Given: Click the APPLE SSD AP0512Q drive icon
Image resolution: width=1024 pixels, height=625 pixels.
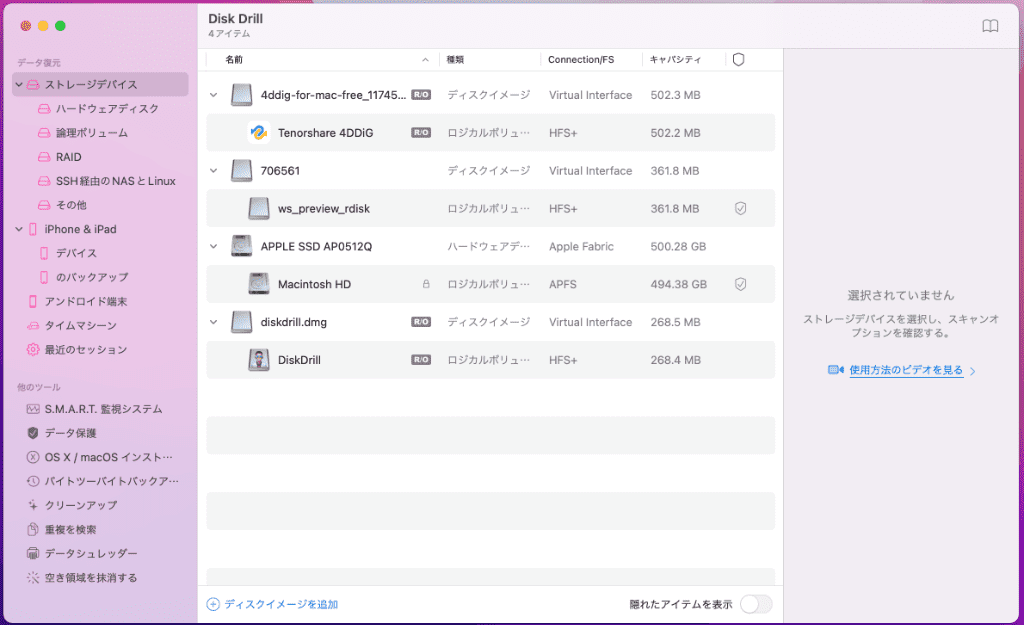Looking at the screenshot, I should [x=242, y=246].
